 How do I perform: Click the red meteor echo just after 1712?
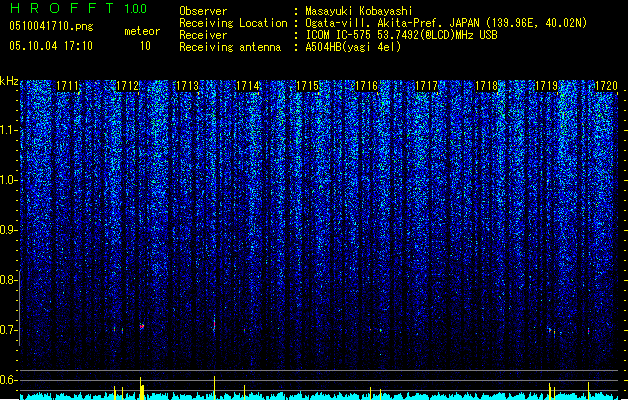click(142, 327)
